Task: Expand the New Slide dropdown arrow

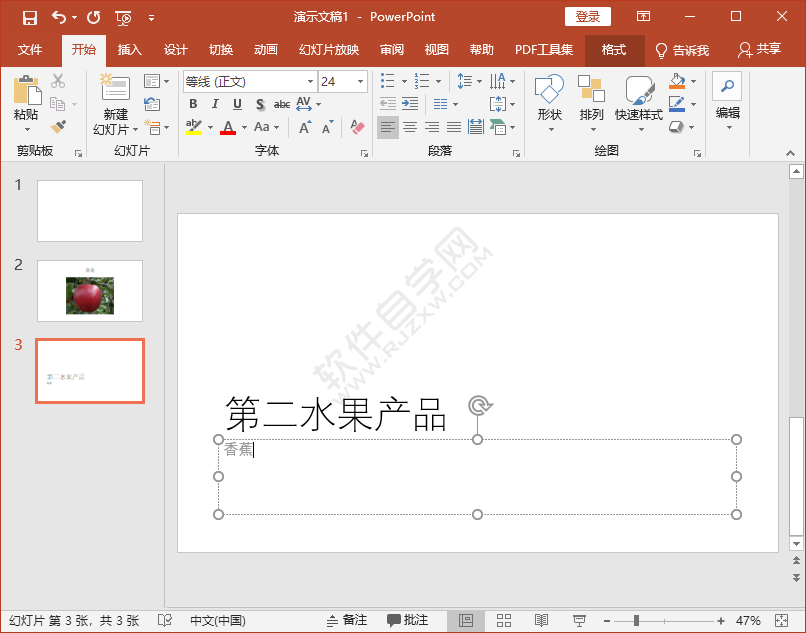Action: (x=135, y=128)
